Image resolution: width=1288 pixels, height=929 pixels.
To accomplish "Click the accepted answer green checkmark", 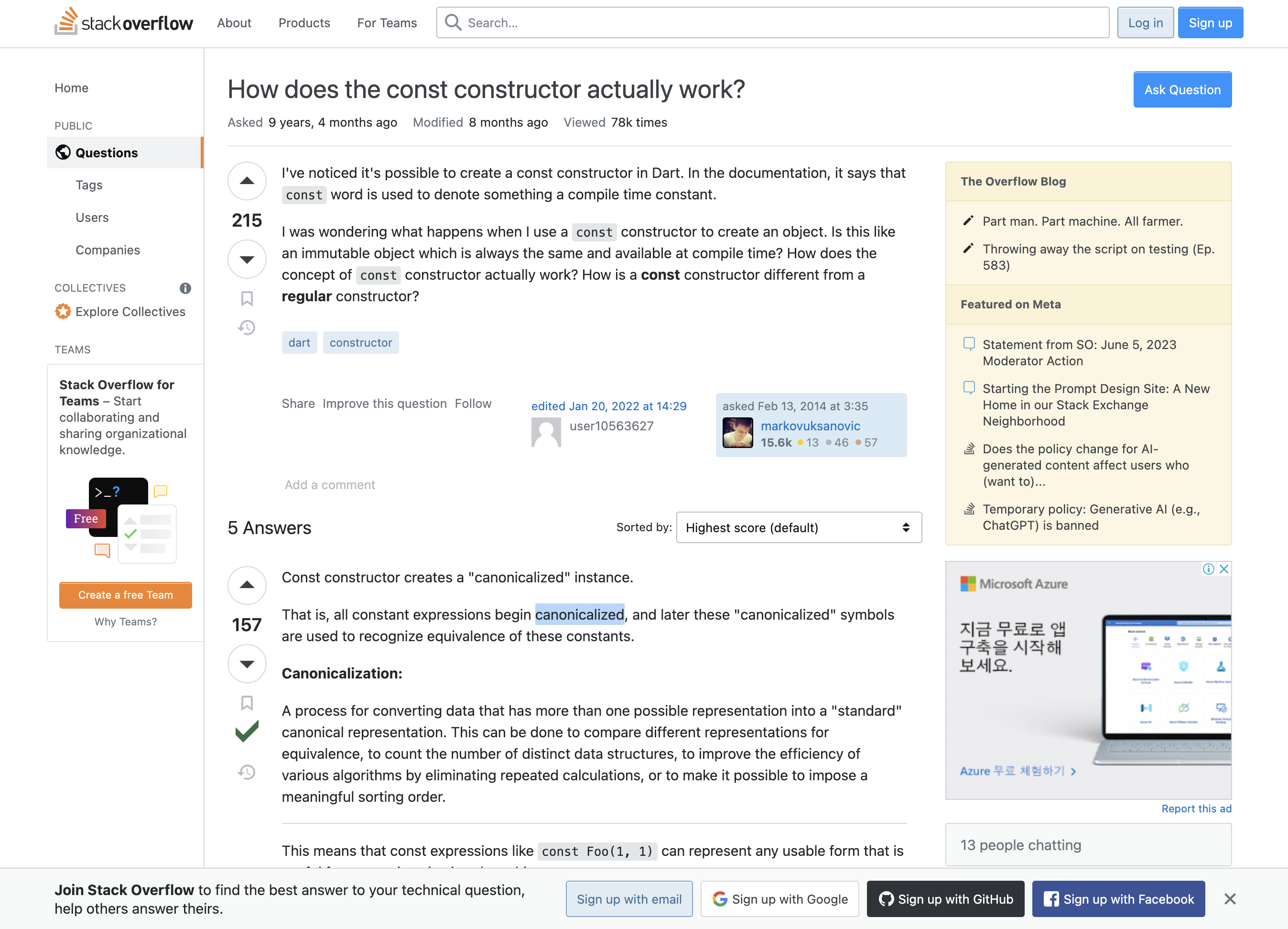I will click(x=247, y=731).
